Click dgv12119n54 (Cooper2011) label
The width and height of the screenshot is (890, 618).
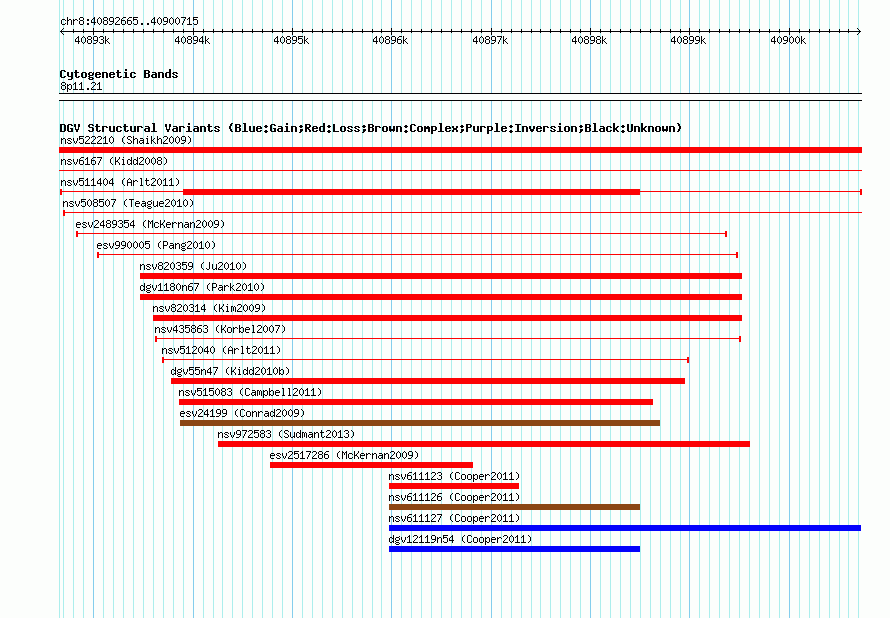[x=460, y=539]
